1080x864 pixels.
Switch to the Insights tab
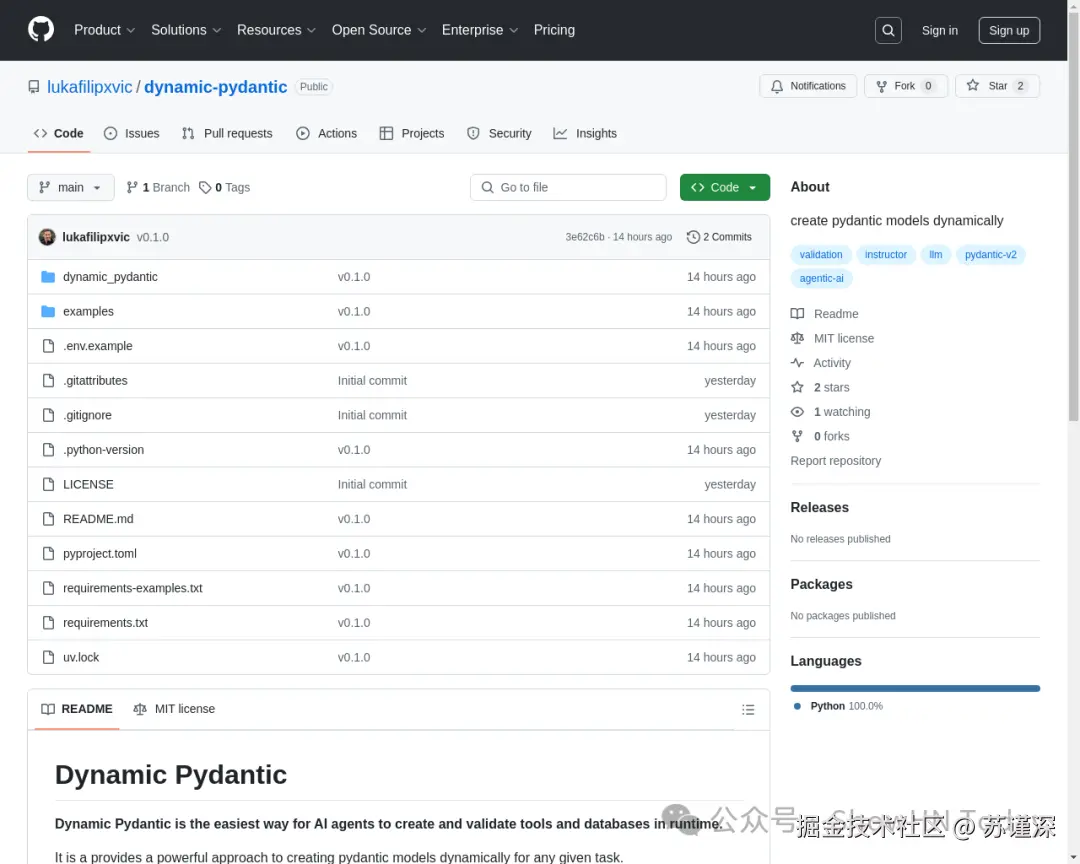point(585,134)
